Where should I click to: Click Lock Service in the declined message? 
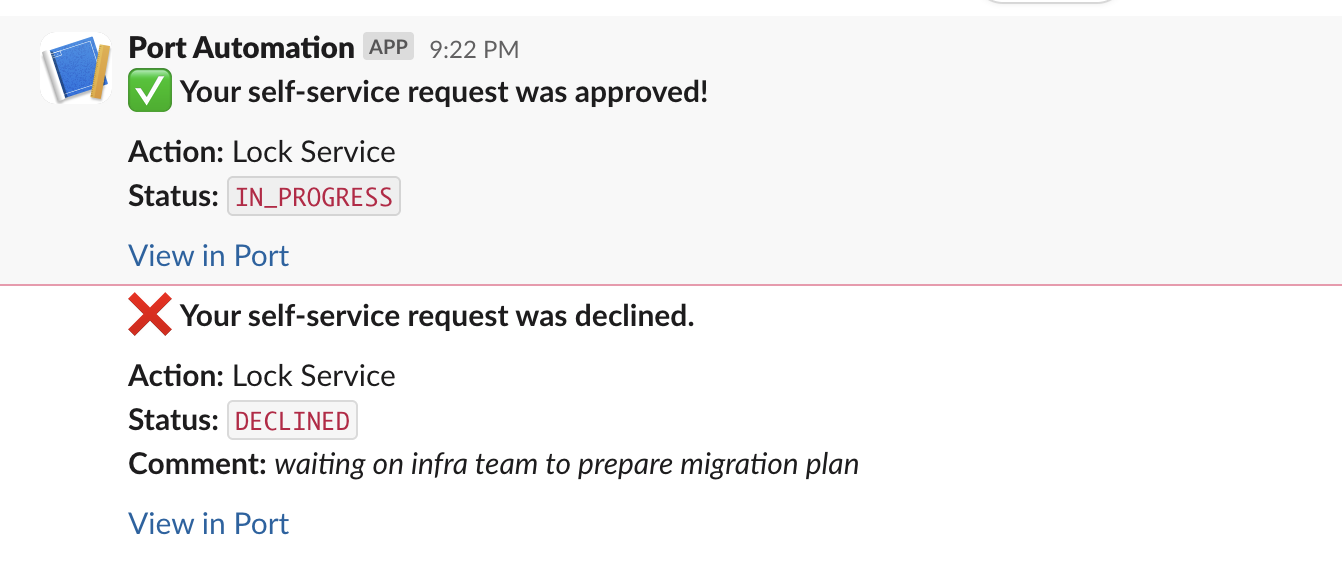click(x=314, y=376)
